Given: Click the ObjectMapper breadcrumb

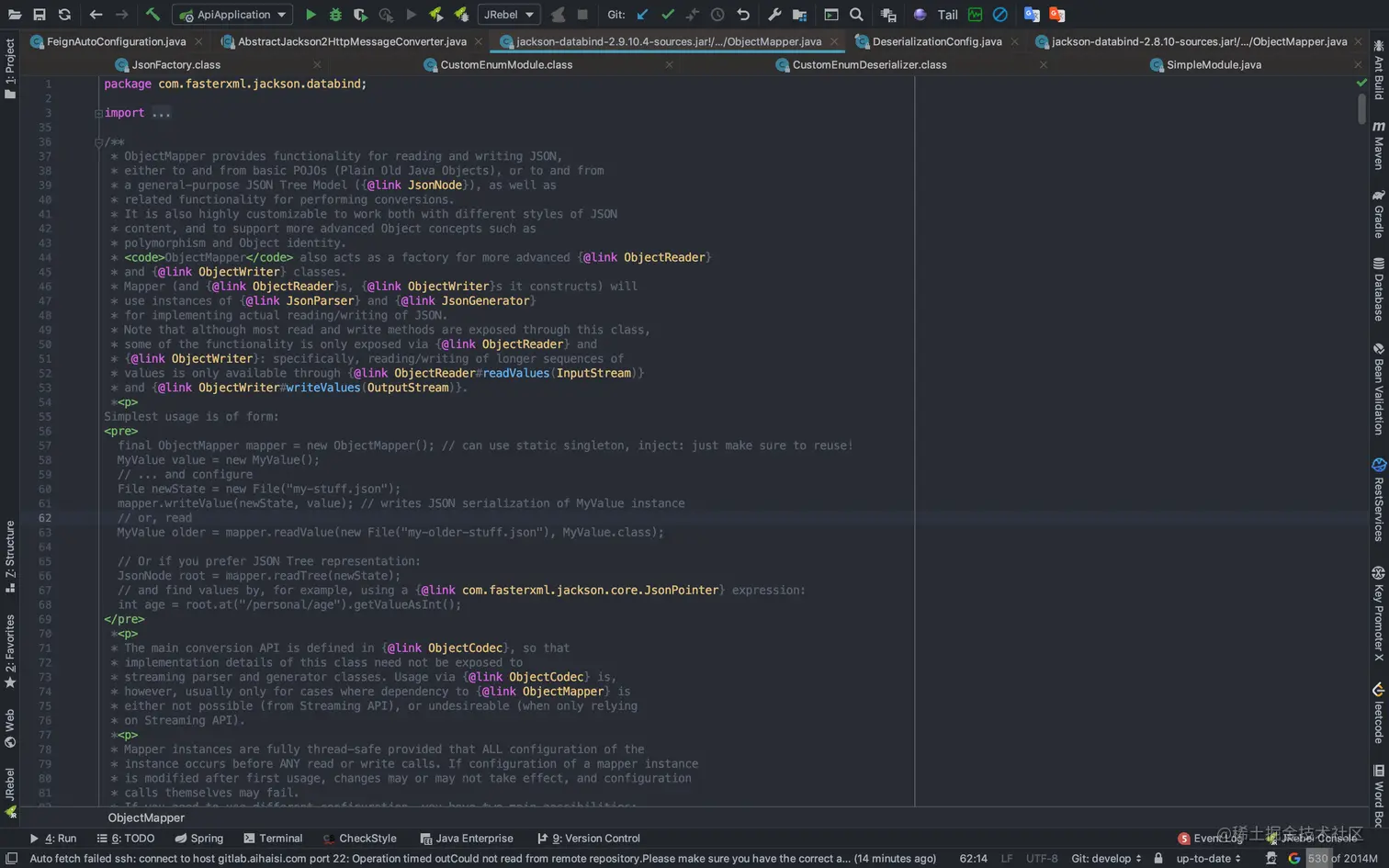Looking at the screenshot, I should (x=146, y=817).
